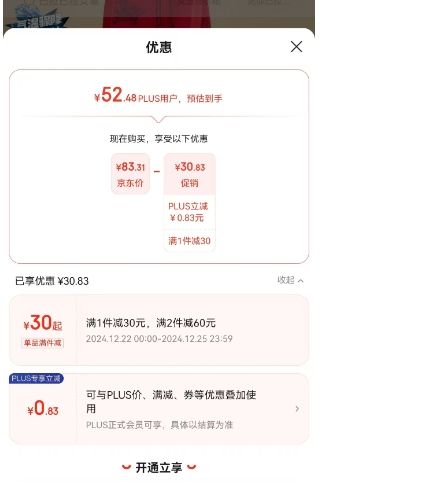Tap the ¥52.48 PLUS用户 预估到手 price

pyautogui.click(x=158, y=95)
